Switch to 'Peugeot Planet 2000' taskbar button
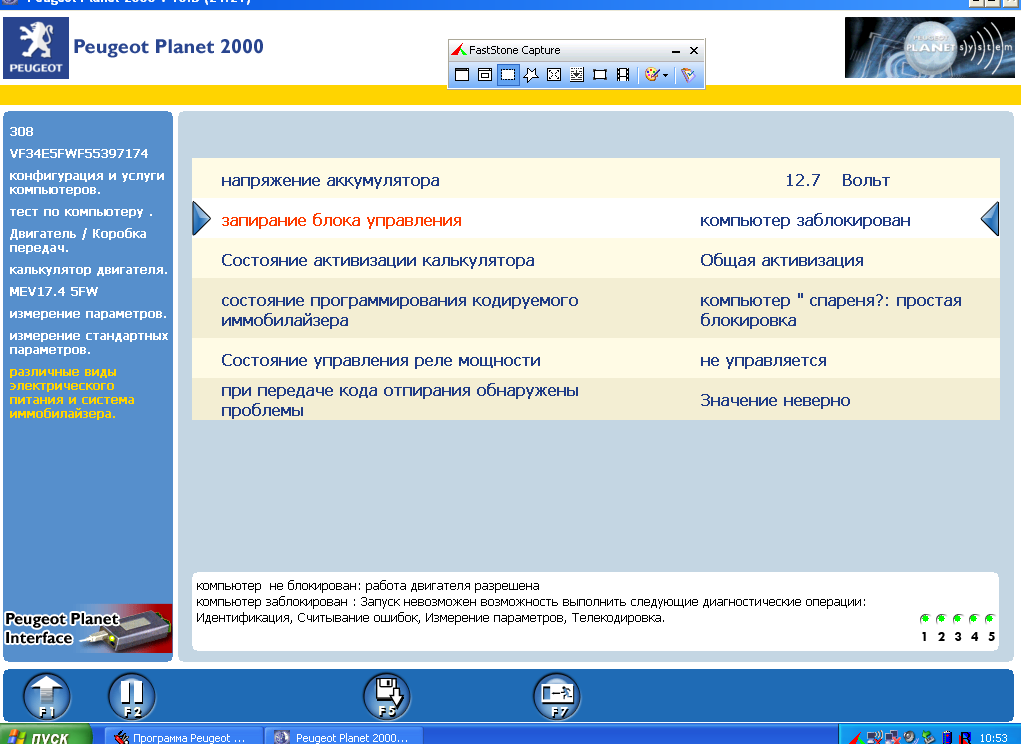The image size is (1021, 744). 345,737
